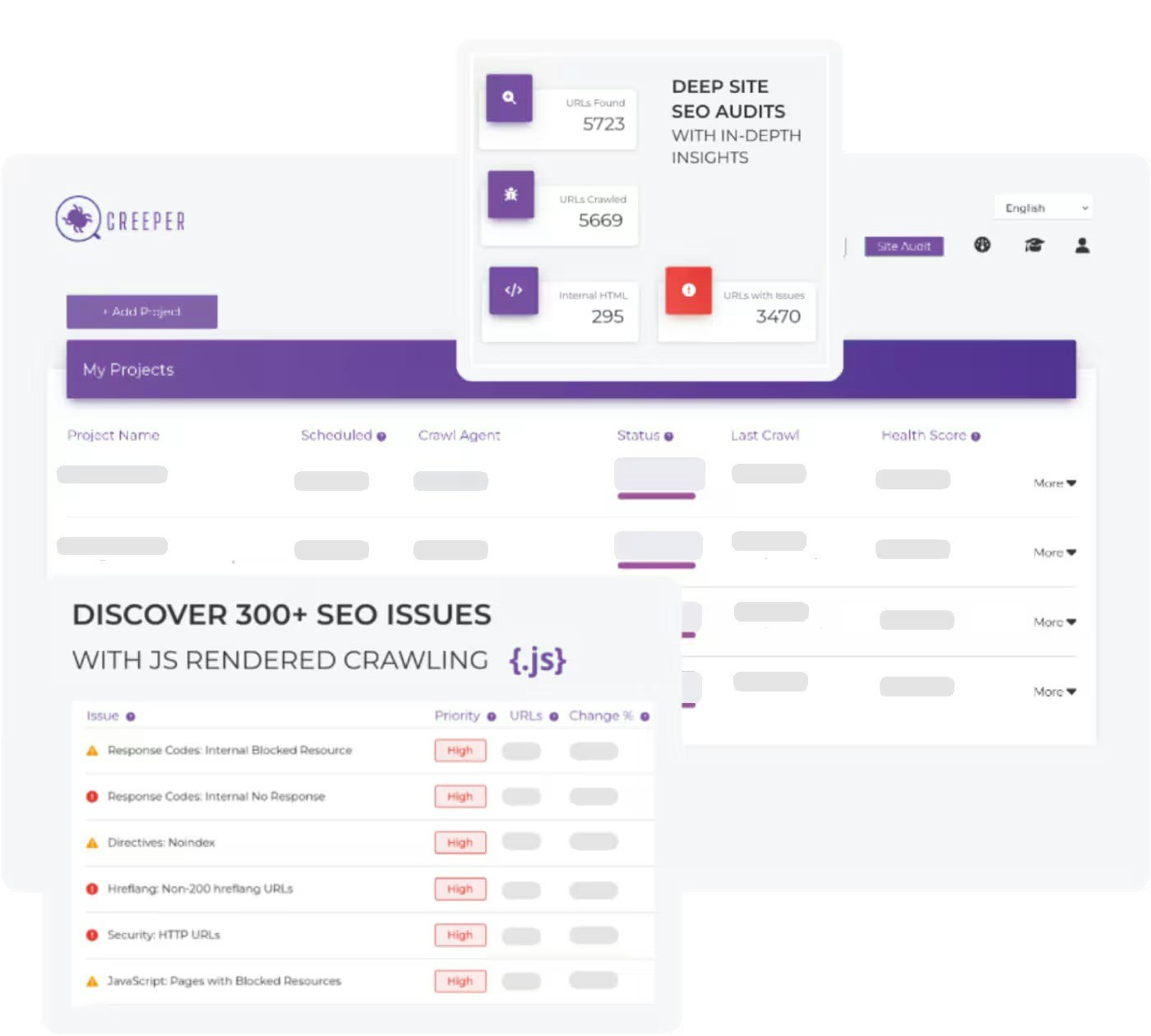Click the {.js} rendered crawling icon
Viewport: 1151px width, 1036px height.
coord(537,659)
